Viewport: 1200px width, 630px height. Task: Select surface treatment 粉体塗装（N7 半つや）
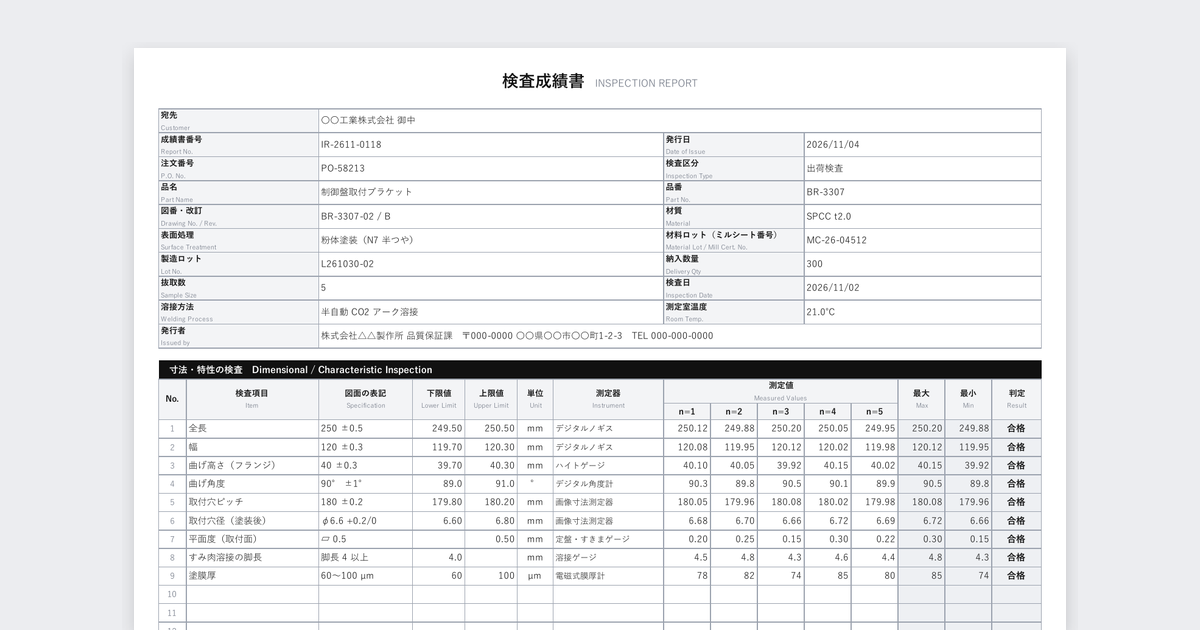click(x=367, y=240)
